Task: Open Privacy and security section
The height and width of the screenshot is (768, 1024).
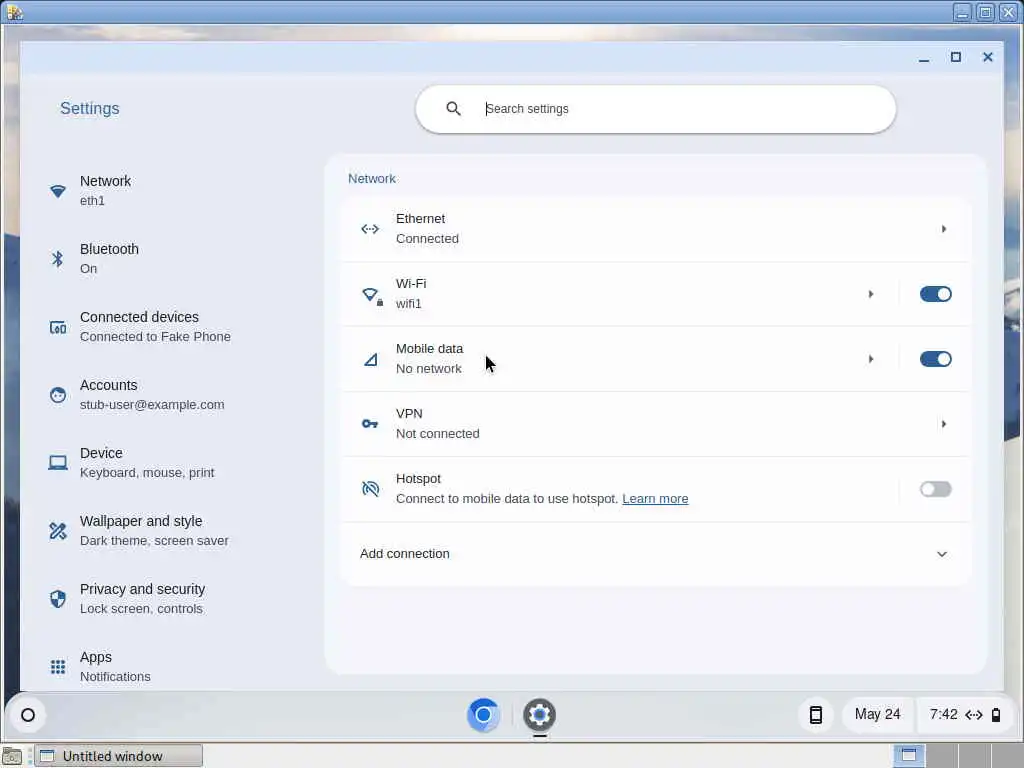Action: click(x=172, y=598)
